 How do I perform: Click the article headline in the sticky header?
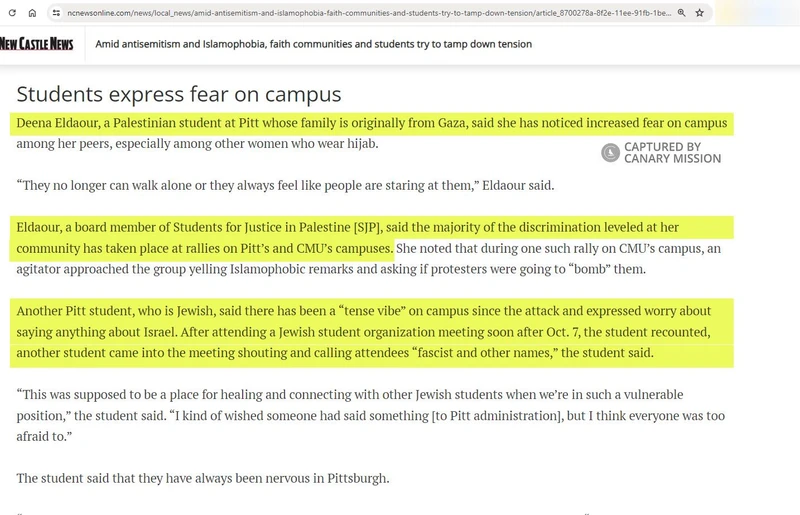pyautogui.click(x=313, y=44)
